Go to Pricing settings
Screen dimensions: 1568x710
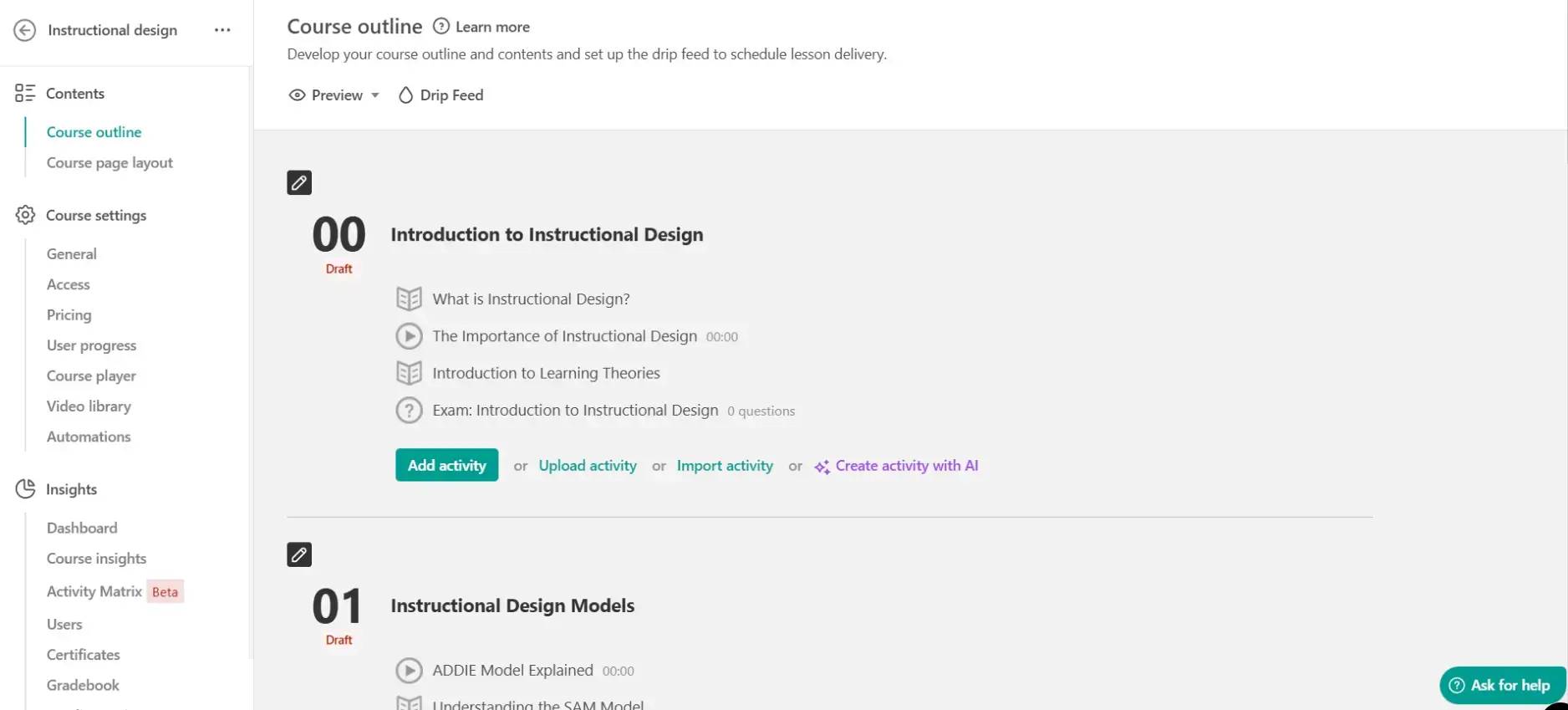69,314
